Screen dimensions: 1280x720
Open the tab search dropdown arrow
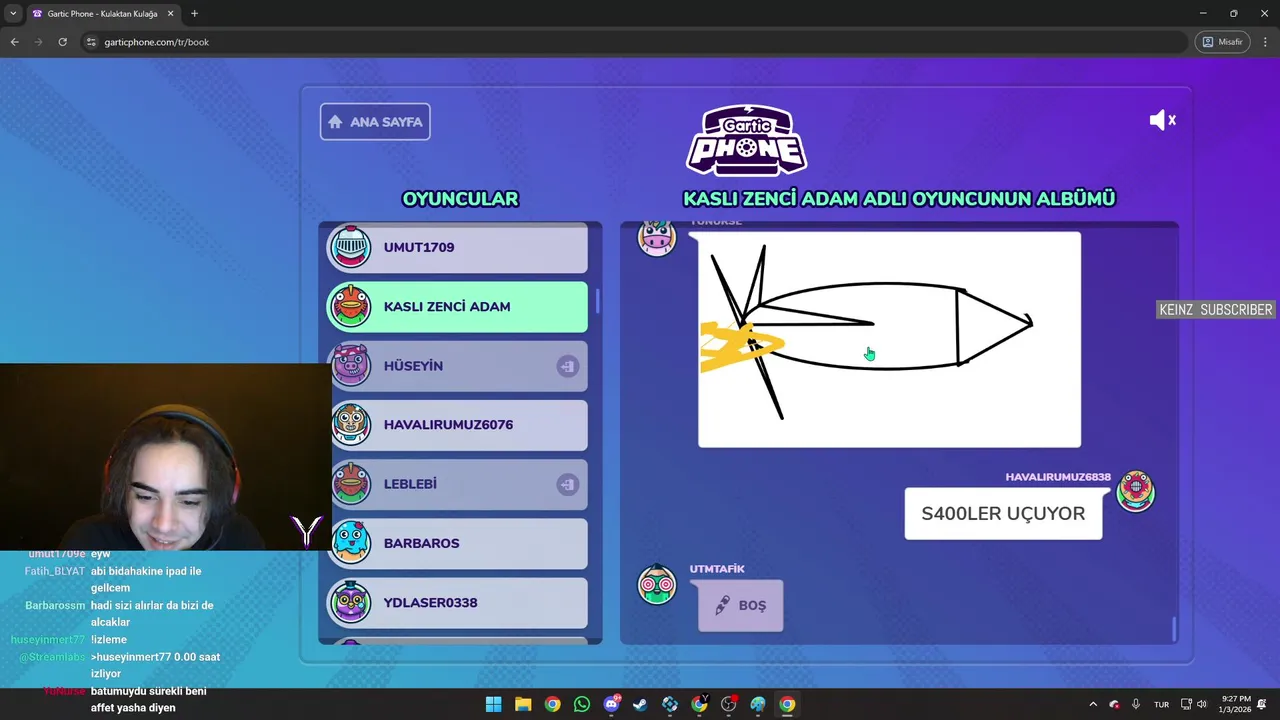tap(13, 14)
